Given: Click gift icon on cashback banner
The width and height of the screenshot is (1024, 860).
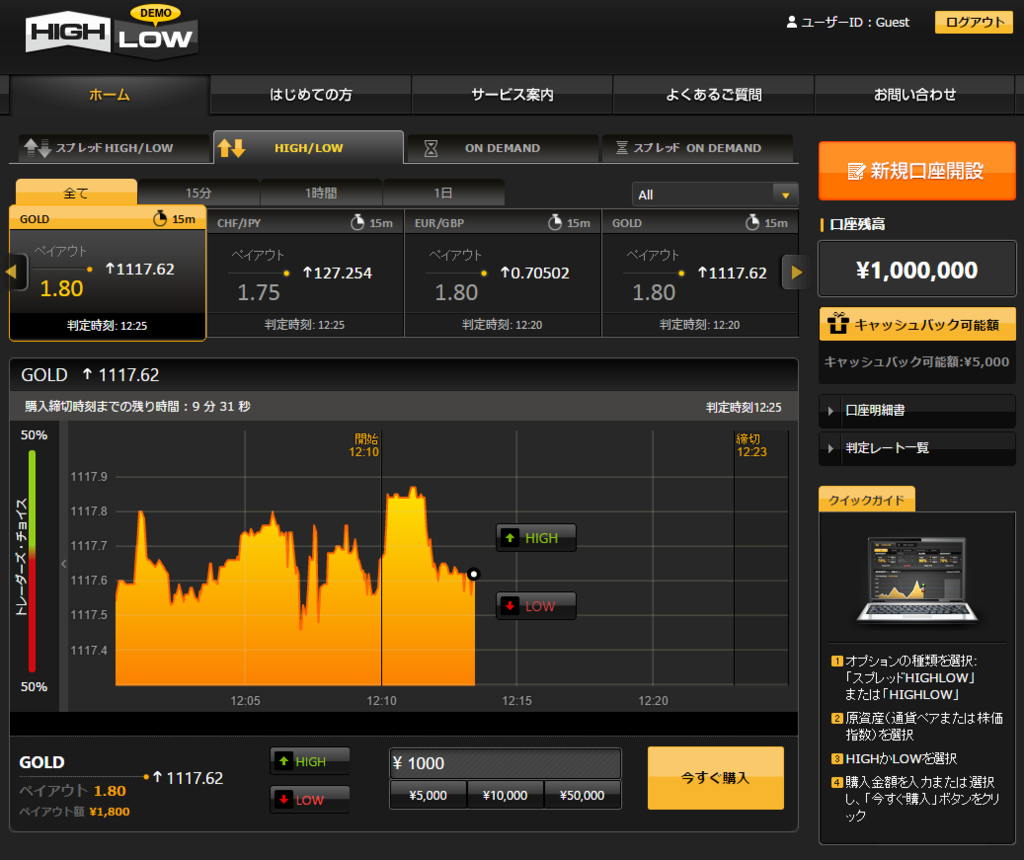Looking at the screenshot, I should (x=838, y=323).
